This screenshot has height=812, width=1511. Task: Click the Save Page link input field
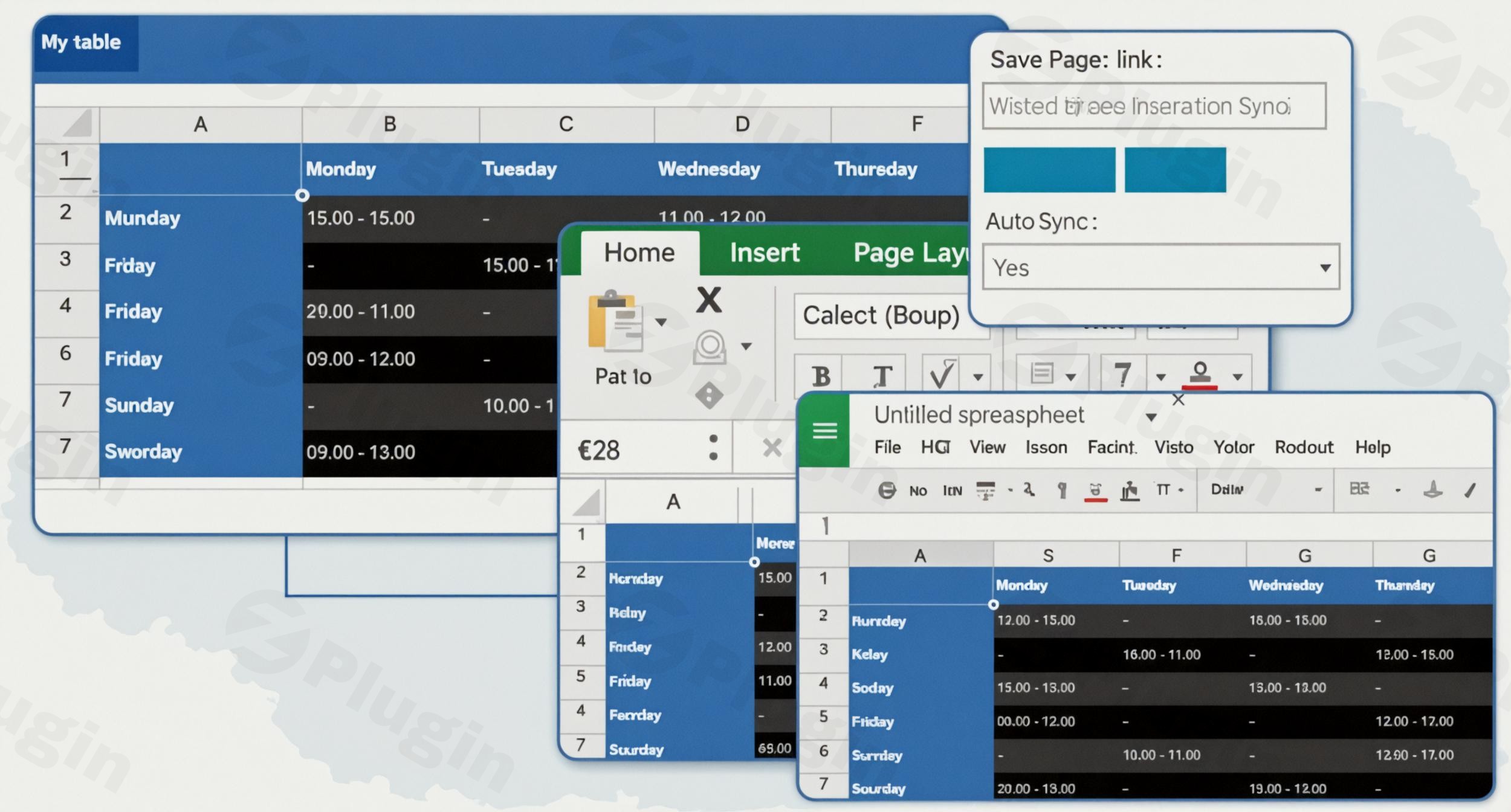point(1154,106)
